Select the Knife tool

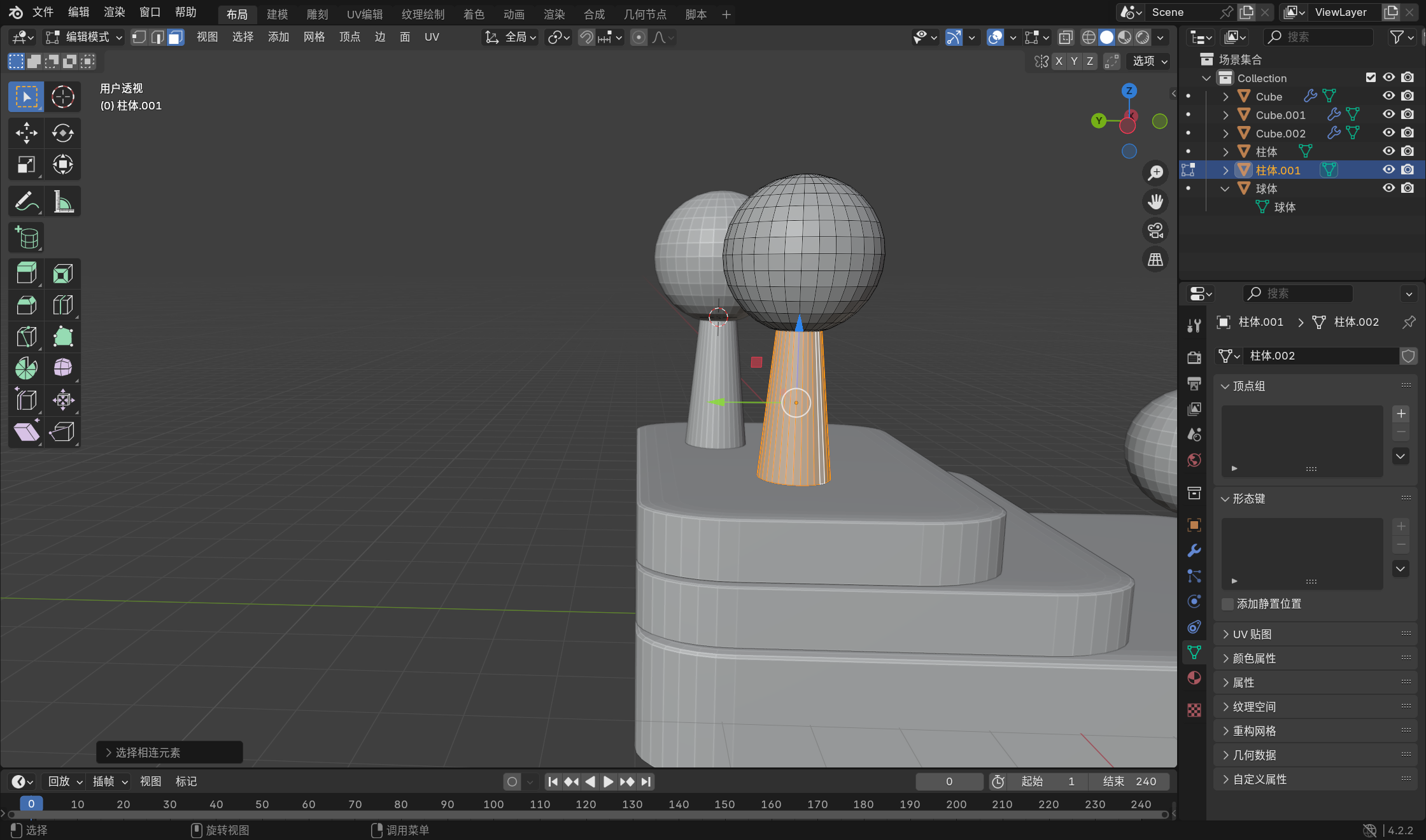26,337
